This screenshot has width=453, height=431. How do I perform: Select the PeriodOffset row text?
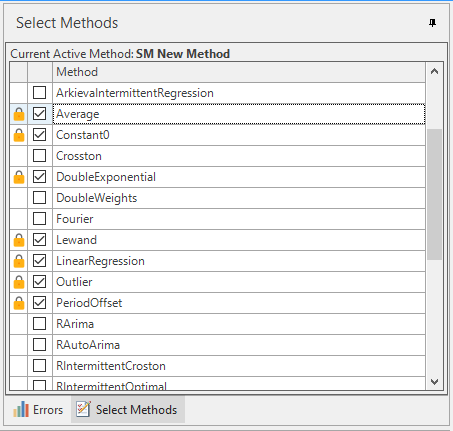click(x=89, y=303)
